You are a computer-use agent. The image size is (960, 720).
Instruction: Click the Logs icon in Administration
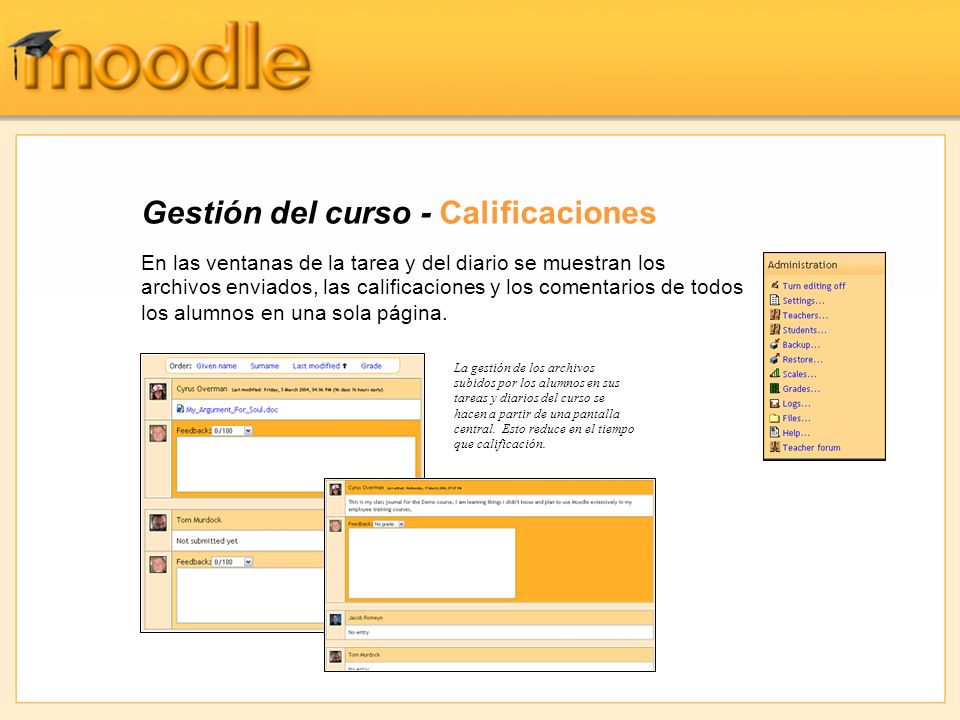(x=774, y=403)
